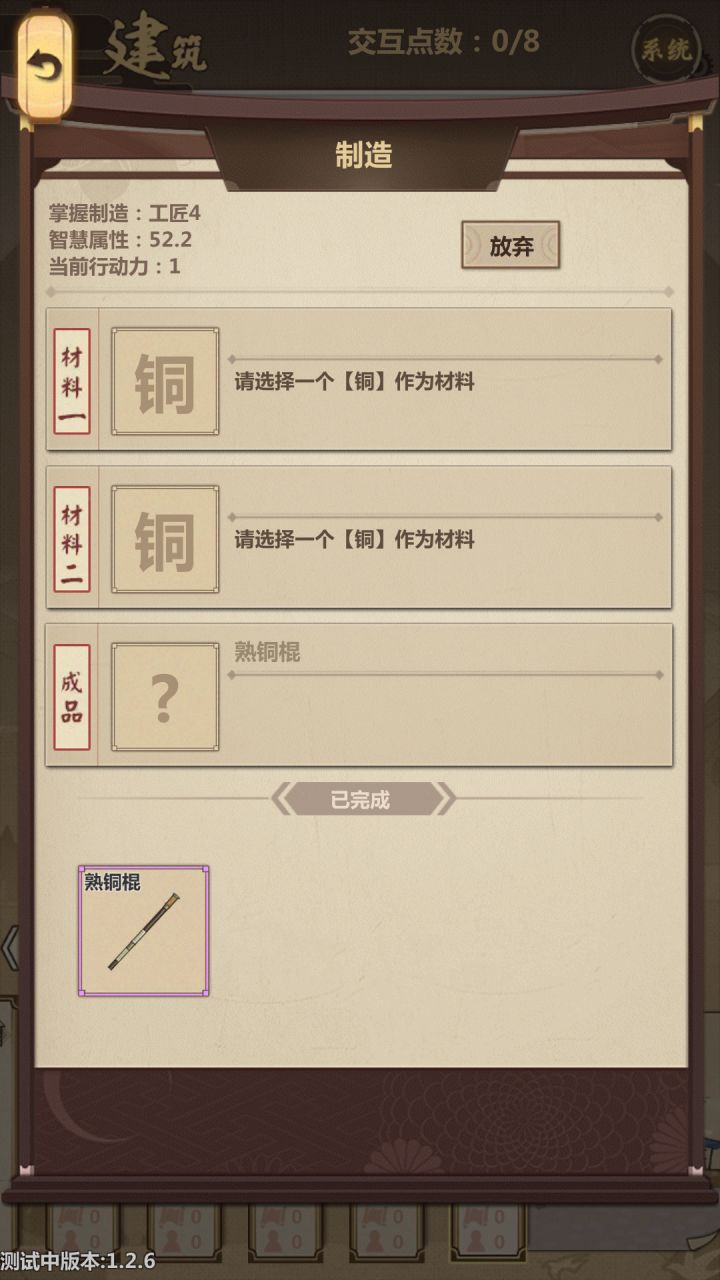Screen dimensions: 720x1280
Task: Click the right chevron of 已完成 banner
Action: point(445,799)
